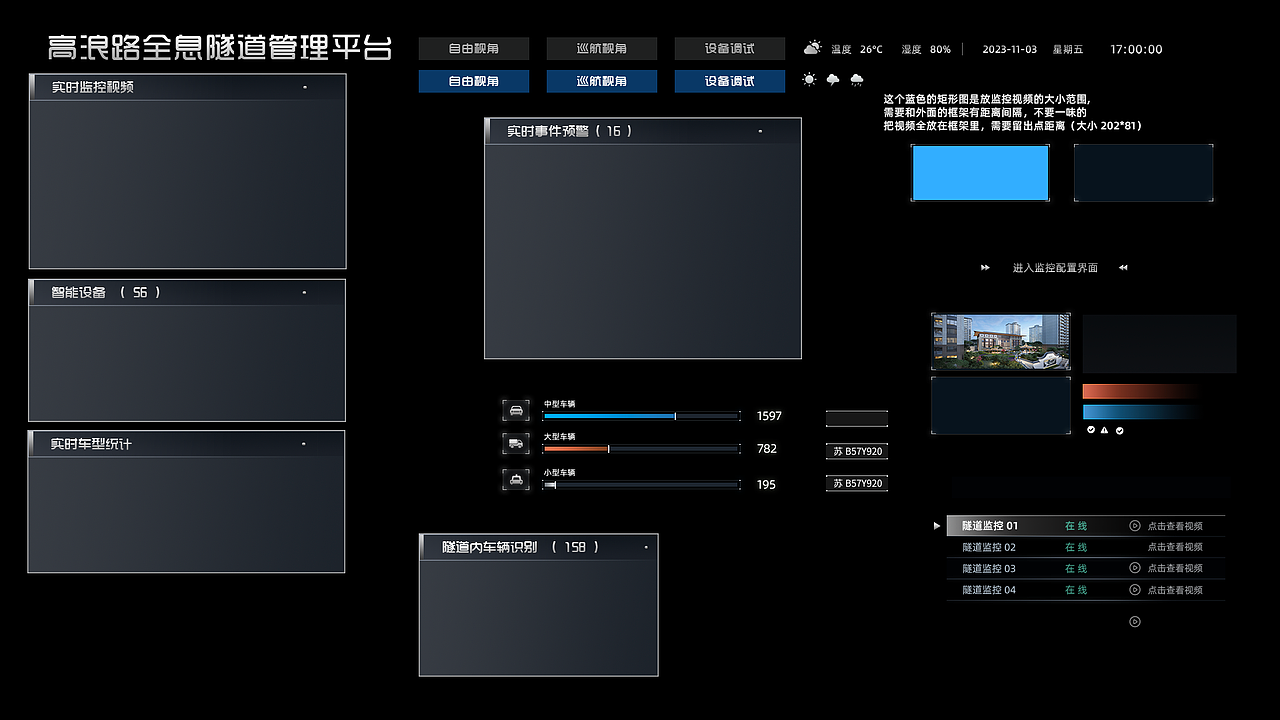The width and height of the screenshot is (1280, 720).
Task: Click the 高浪路全息隧道管理平台 title
Action: pyautogui.click(x=220, y=48)
